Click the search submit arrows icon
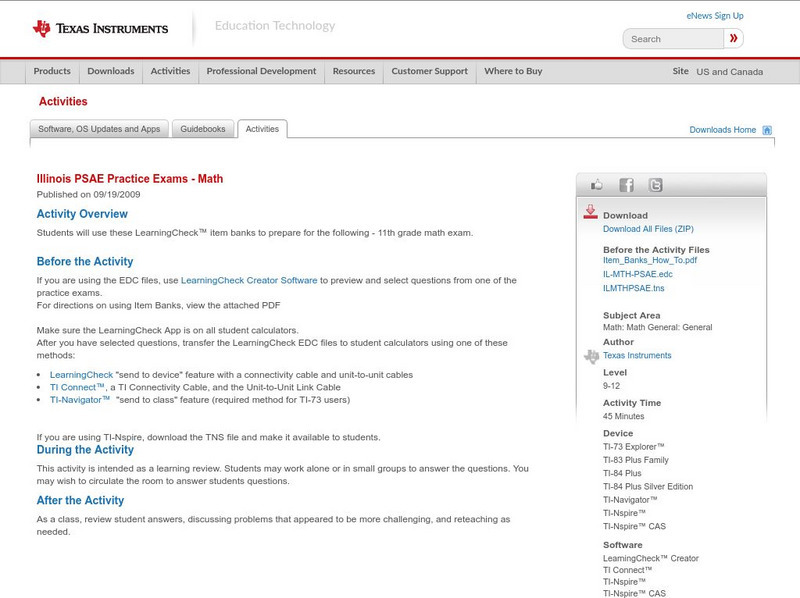 (x=733, y=38)
